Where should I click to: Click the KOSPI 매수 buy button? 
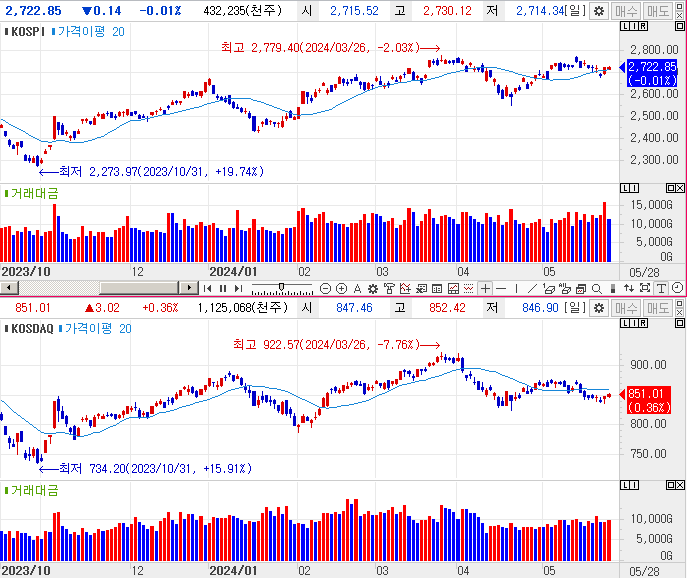(626, 11)
